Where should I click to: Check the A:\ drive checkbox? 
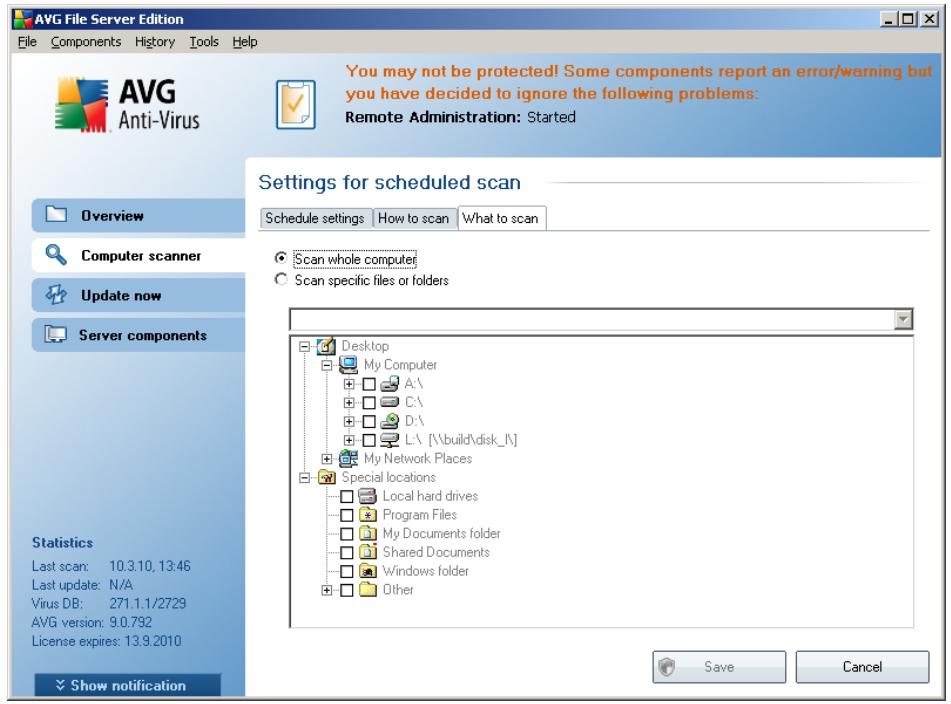pyautogui.click(x=369, y=384)
